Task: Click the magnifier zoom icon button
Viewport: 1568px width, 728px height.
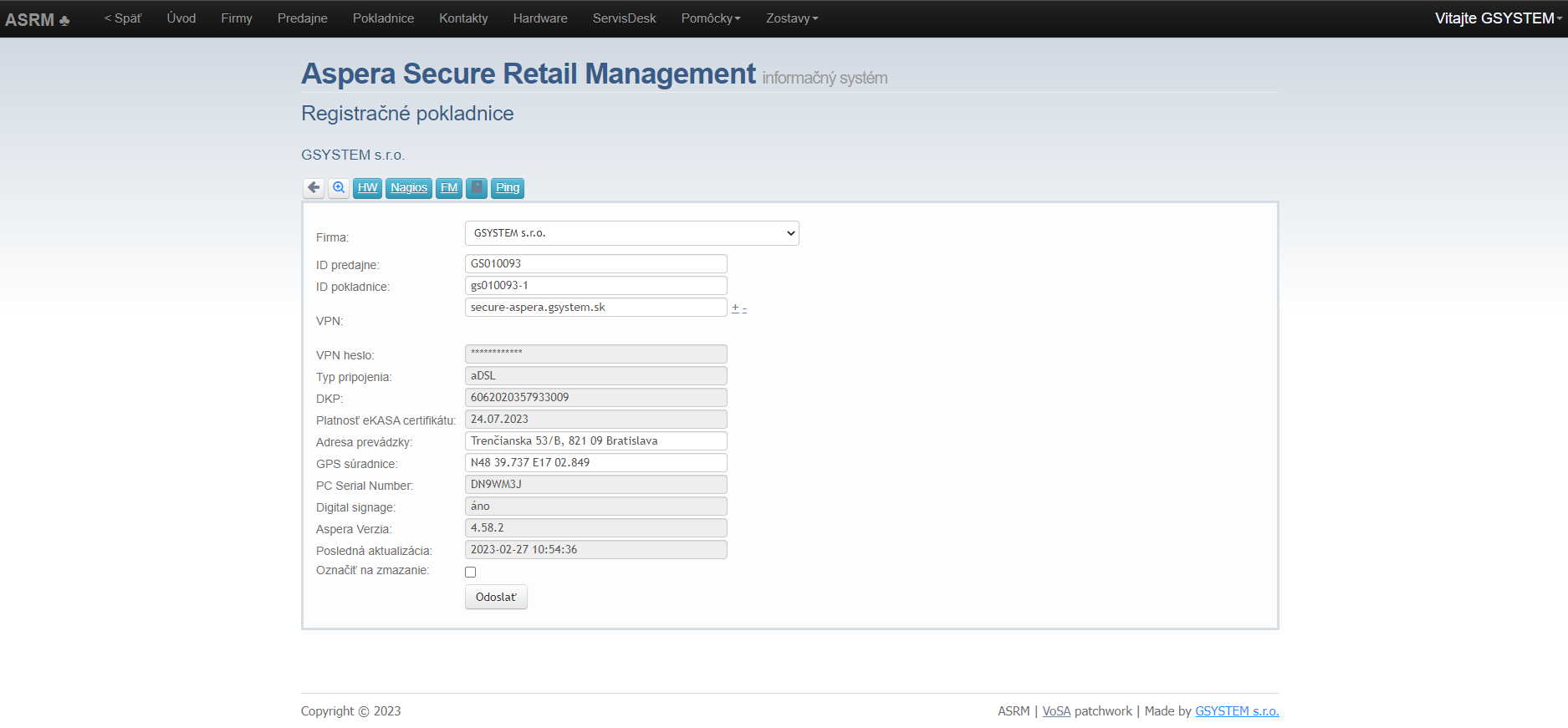Action: [x=339, y=188]
